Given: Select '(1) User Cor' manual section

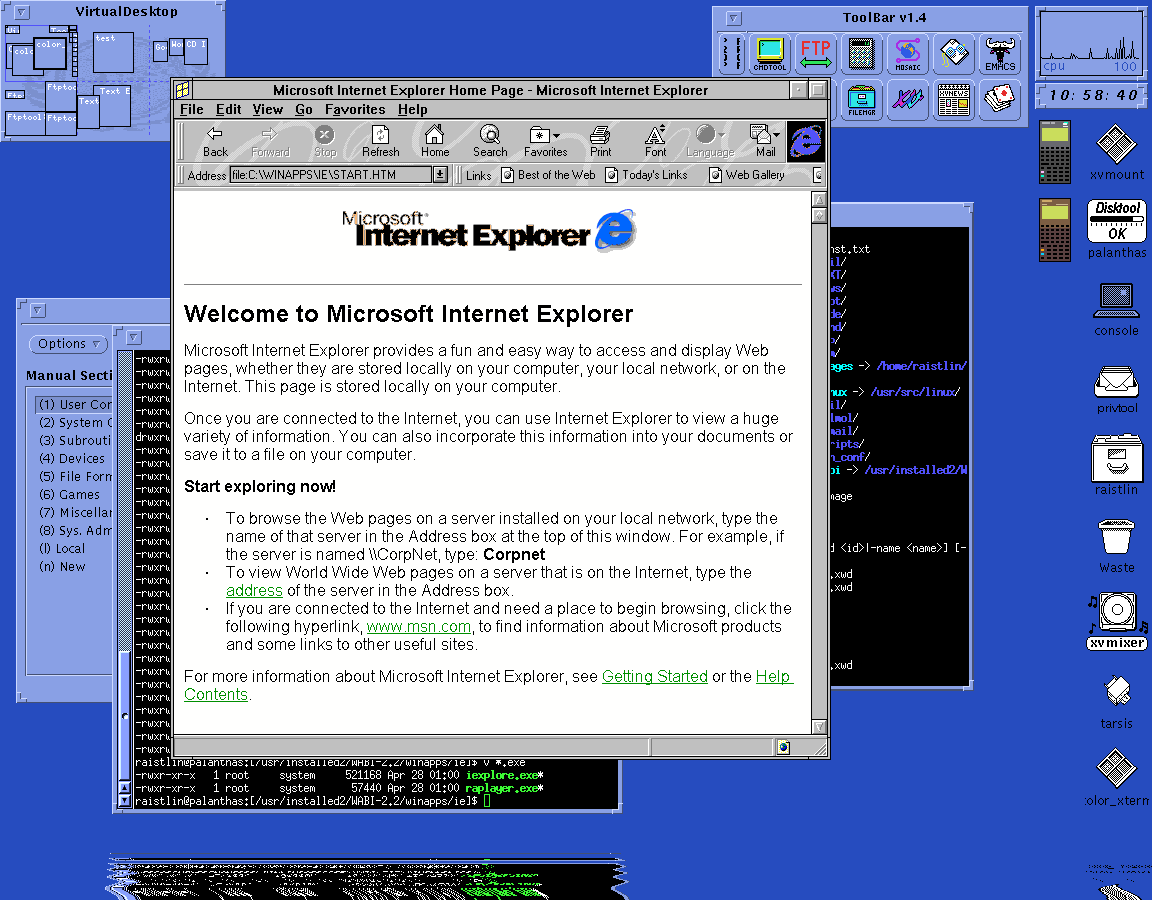Looking at the screenshot, I should coord(74,405).
